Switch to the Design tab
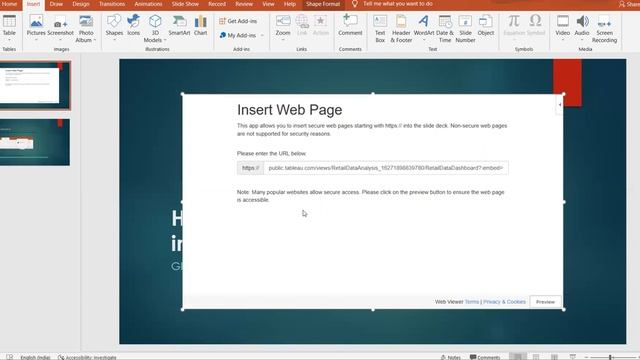The height and width of the screenshot is (360, 640). coord(81,4)
